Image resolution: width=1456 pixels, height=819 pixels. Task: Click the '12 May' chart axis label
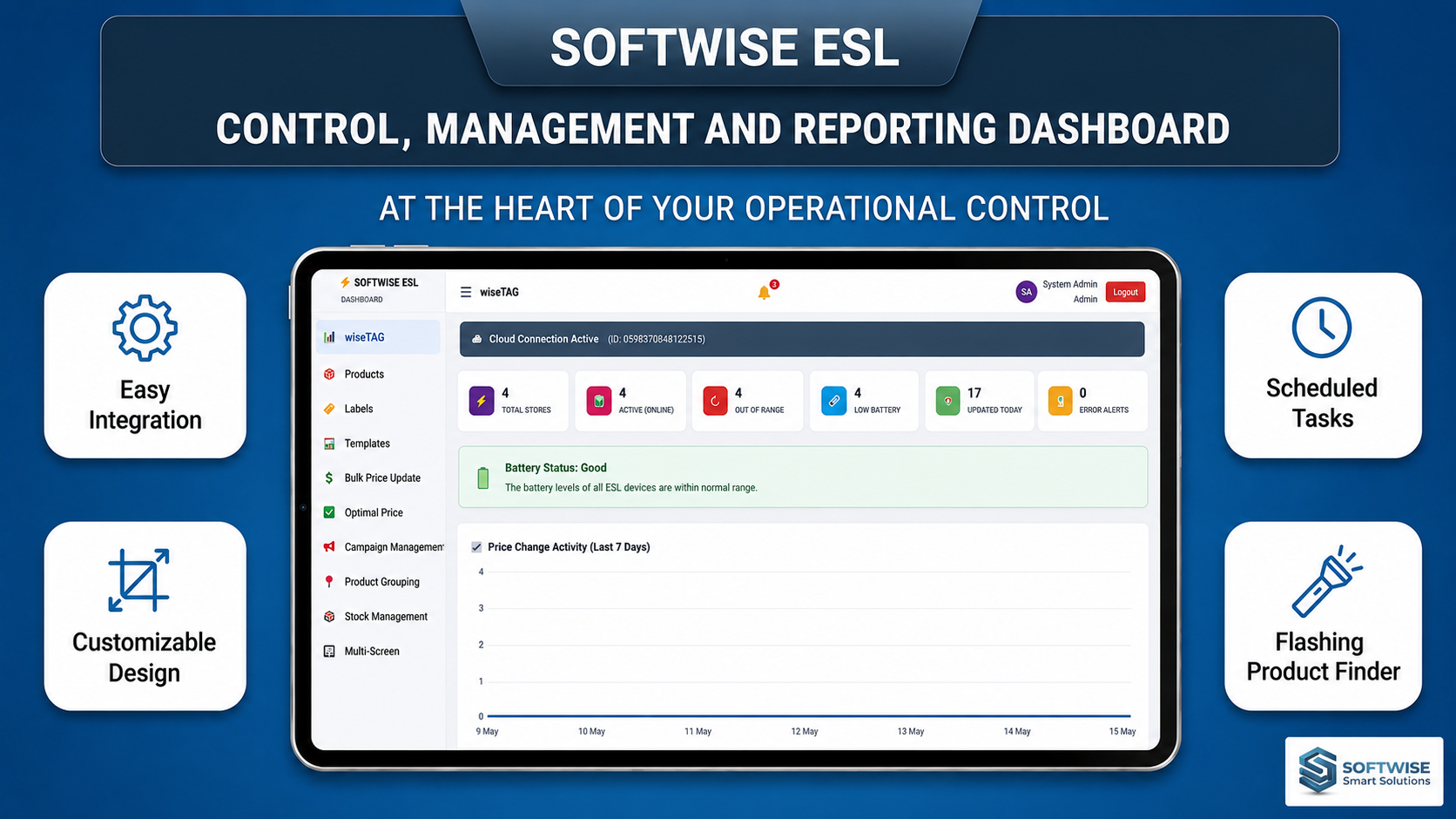pyautogui.click(x=804, y=732)
